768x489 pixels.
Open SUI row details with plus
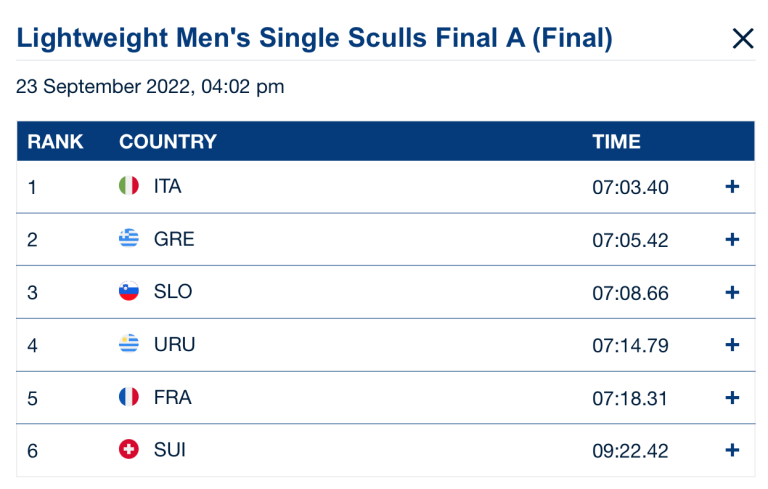point(732,451)
